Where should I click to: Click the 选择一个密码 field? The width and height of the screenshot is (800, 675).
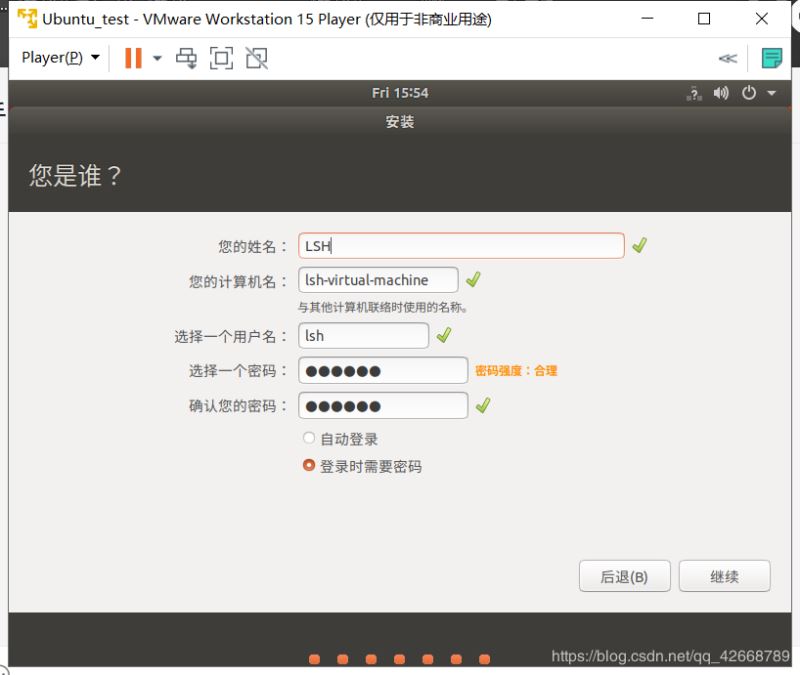click(382, 370)
